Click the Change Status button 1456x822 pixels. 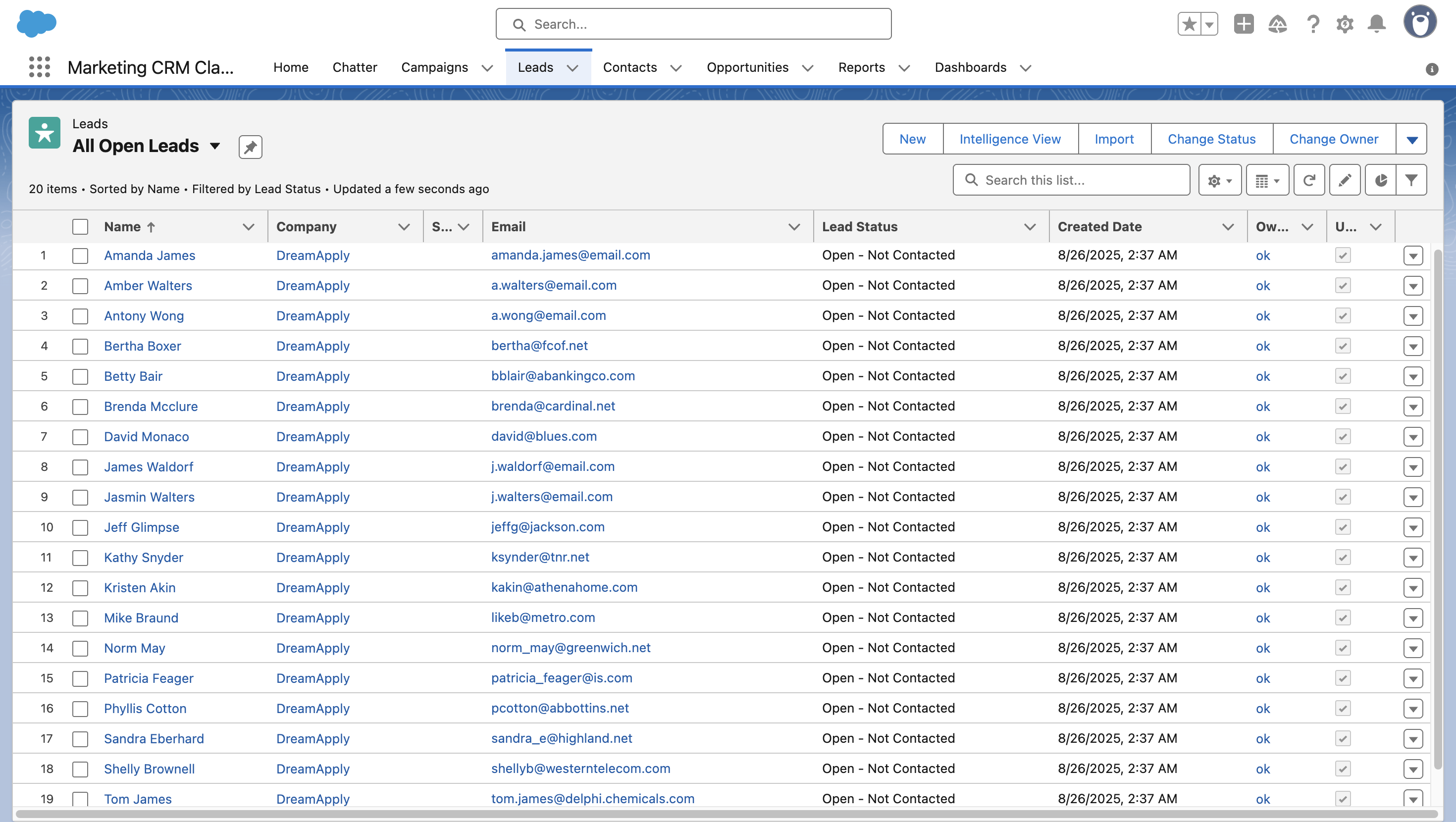[x=1212, y=139]
